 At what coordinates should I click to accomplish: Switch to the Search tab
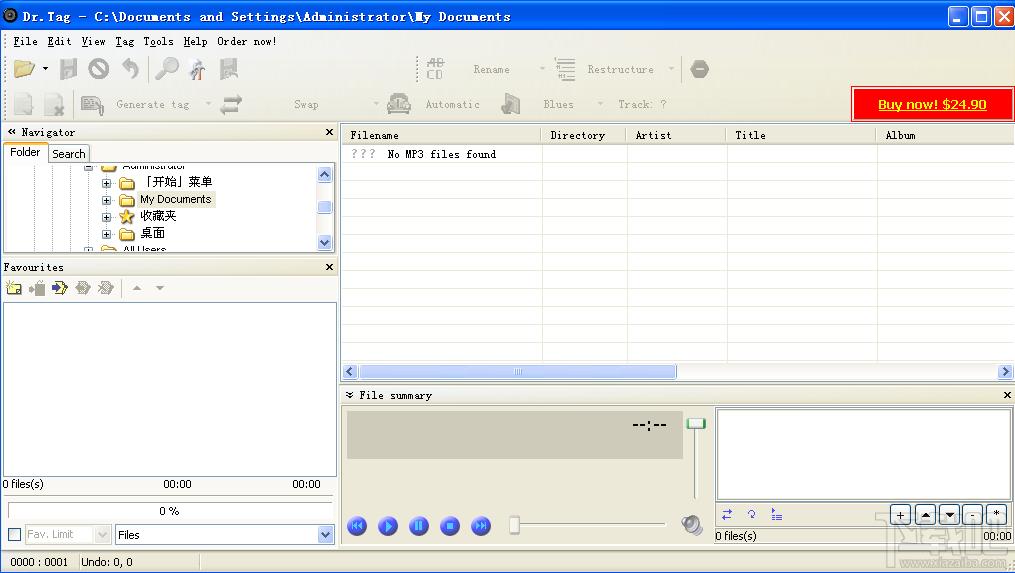69,153
